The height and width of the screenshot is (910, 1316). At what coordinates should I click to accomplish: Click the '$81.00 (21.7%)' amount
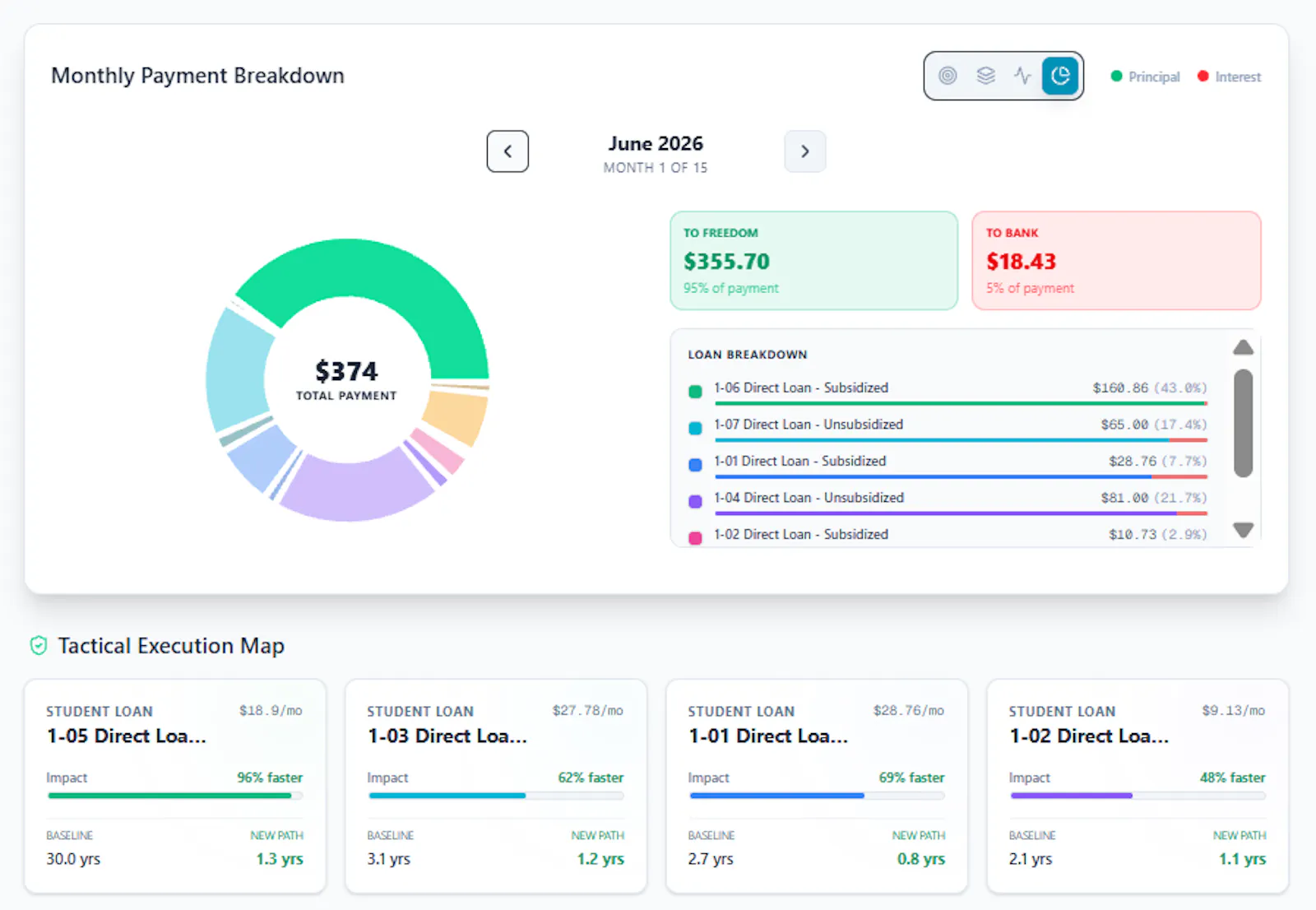pos(1154,498)
